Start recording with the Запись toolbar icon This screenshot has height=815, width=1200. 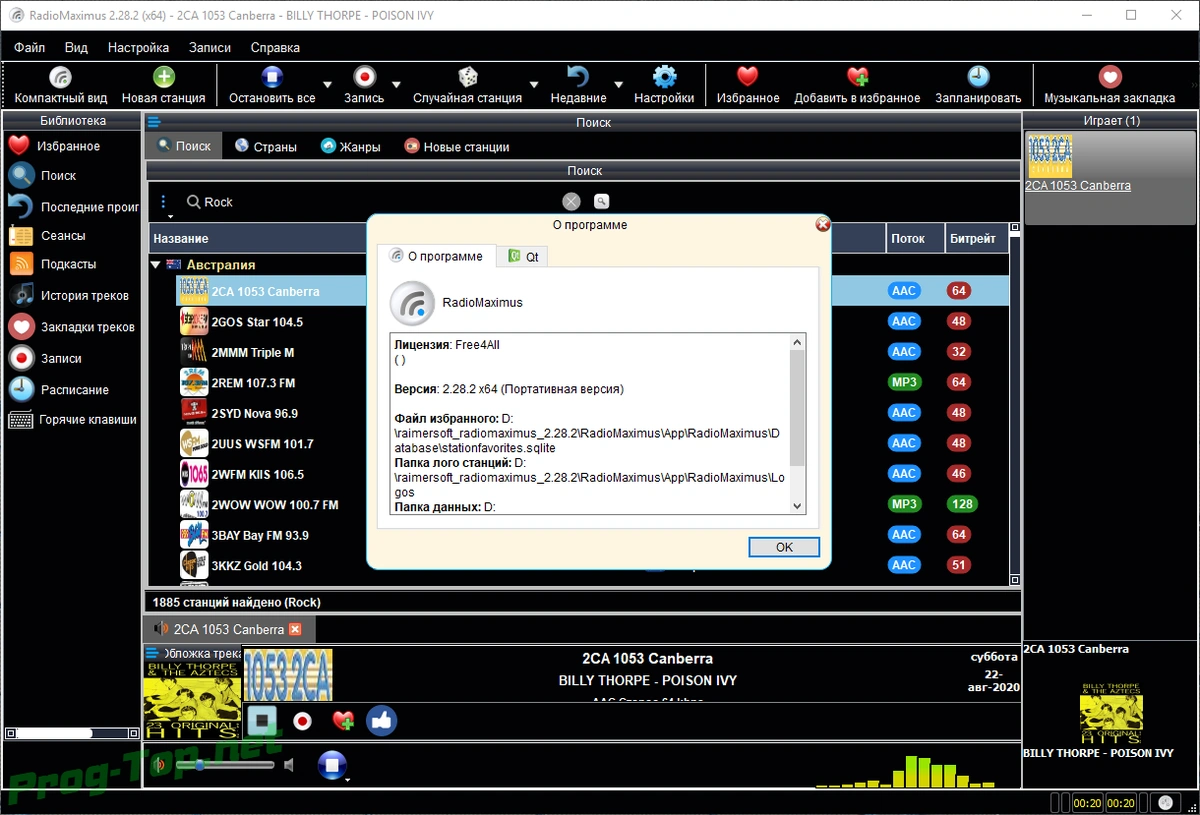coord(364,78)
